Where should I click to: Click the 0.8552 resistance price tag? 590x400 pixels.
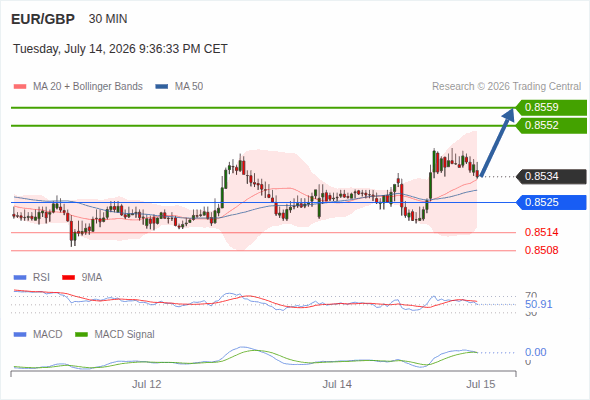pos(551,126)
